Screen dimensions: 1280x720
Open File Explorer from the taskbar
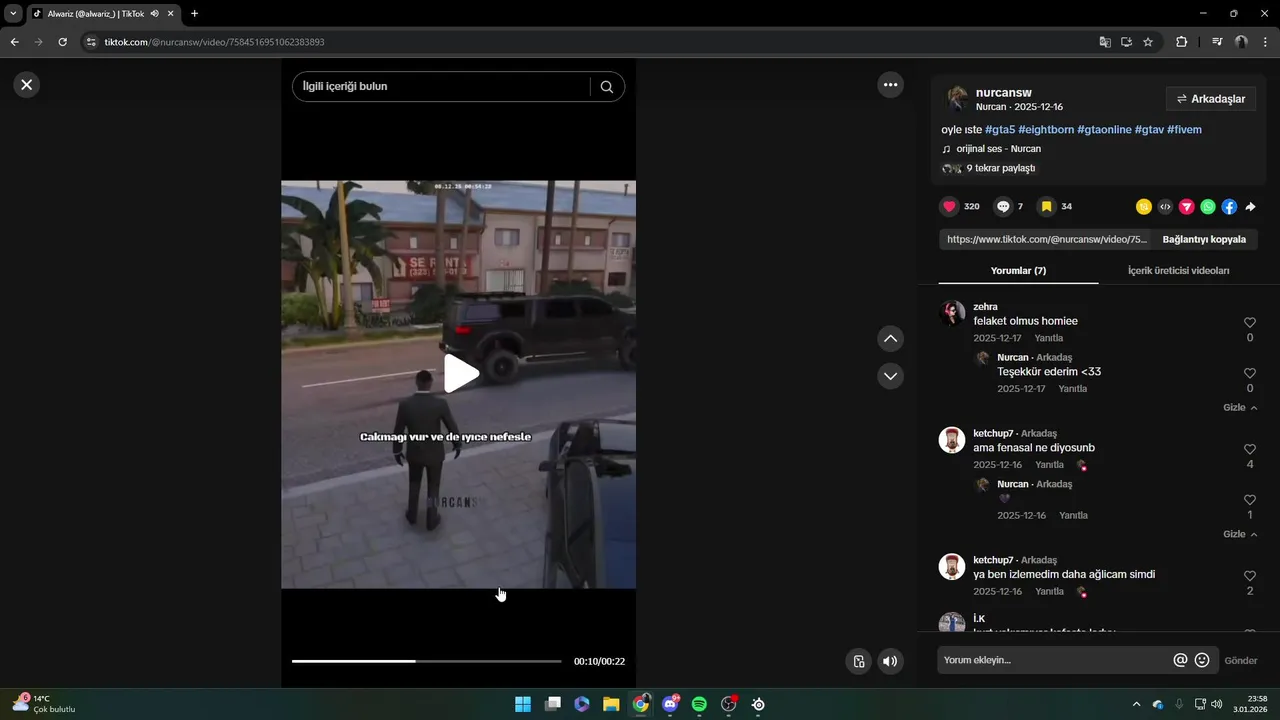click(611, 704)
